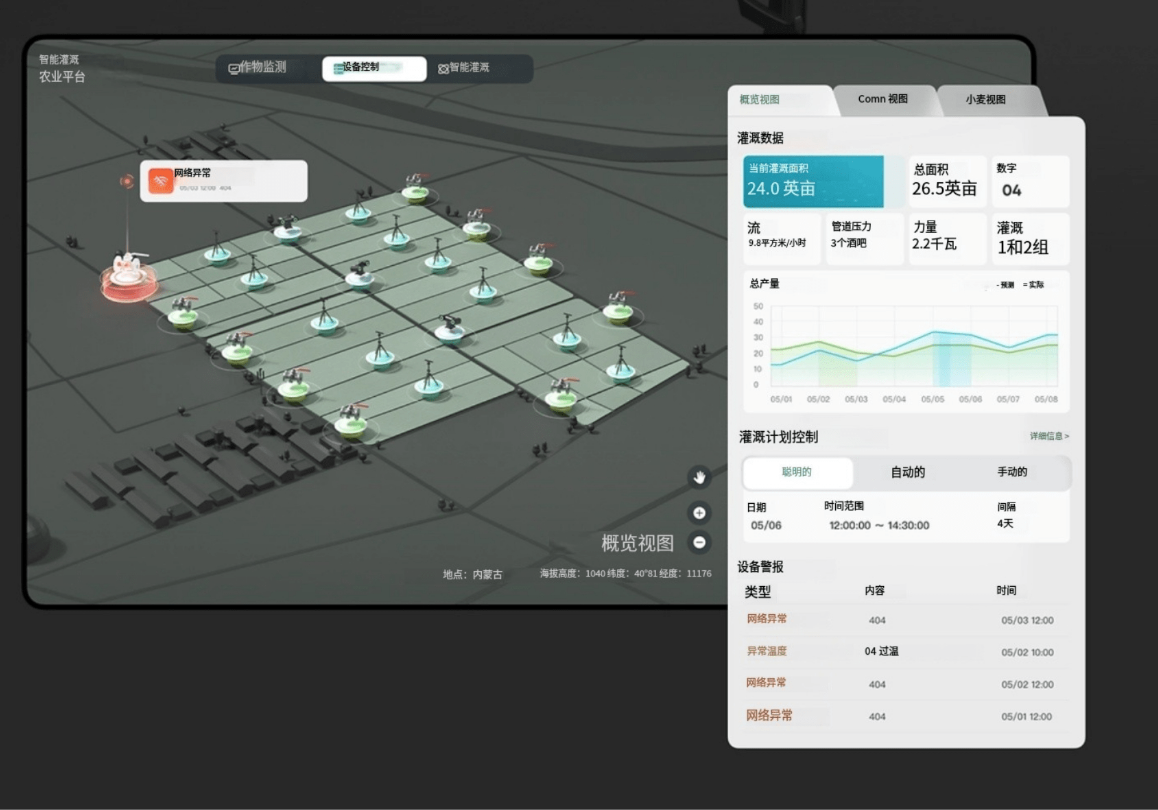Open the 05/06 date field
Image resolution: width=1158 pixels, height=810 pixels.
(x=766, y=525)
